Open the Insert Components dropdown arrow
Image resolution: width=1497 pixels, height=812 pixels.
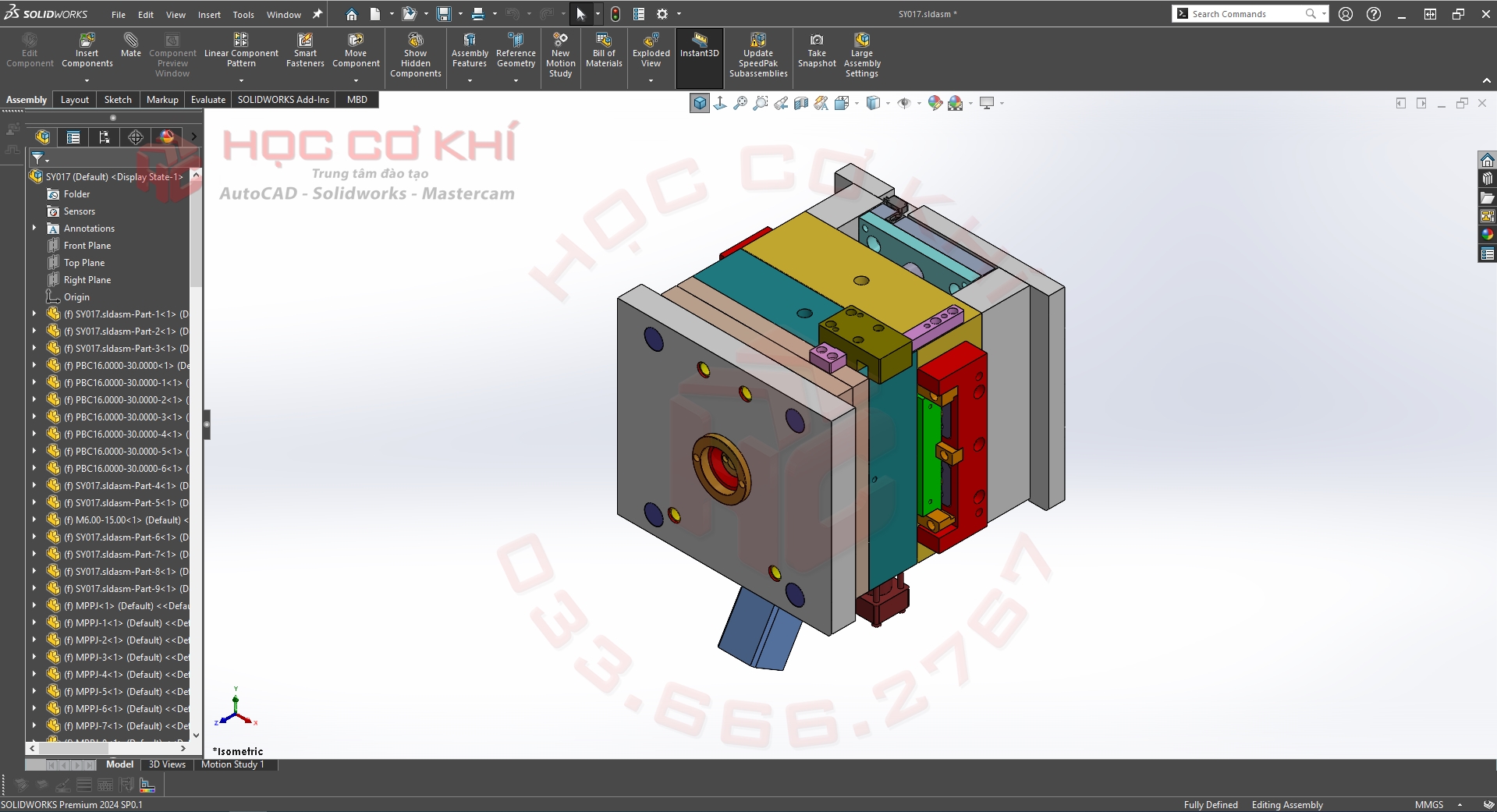tap(87, 80)
